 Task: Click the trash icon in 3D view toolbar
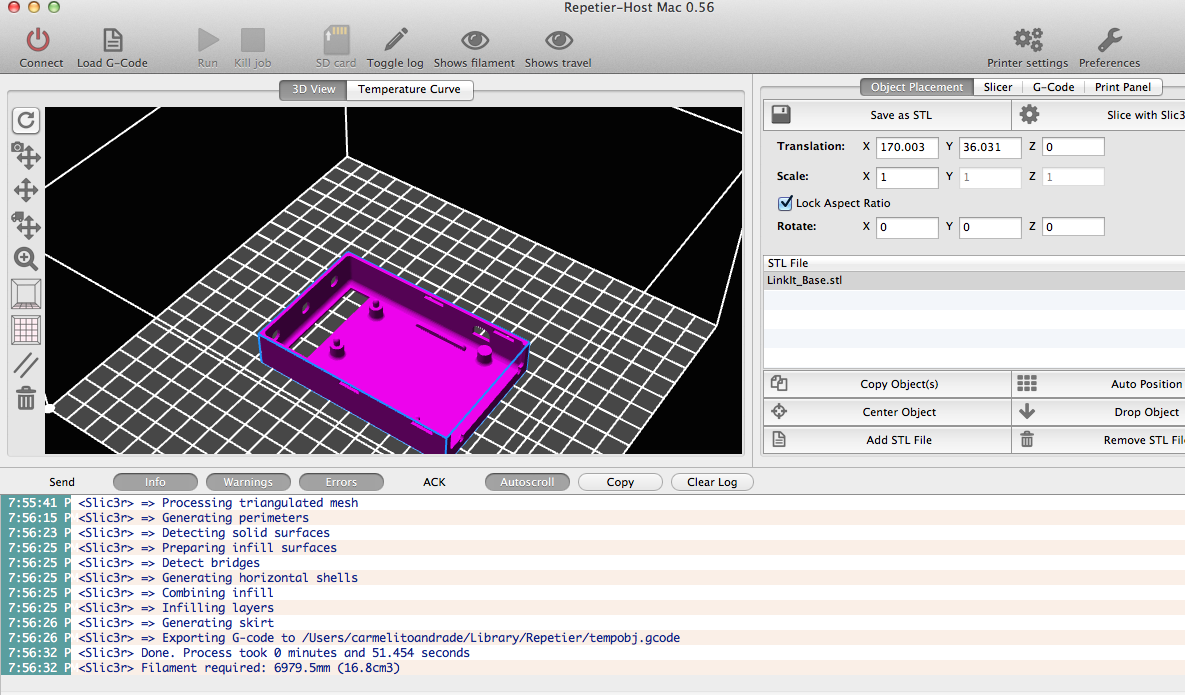[x=26, y=398]
